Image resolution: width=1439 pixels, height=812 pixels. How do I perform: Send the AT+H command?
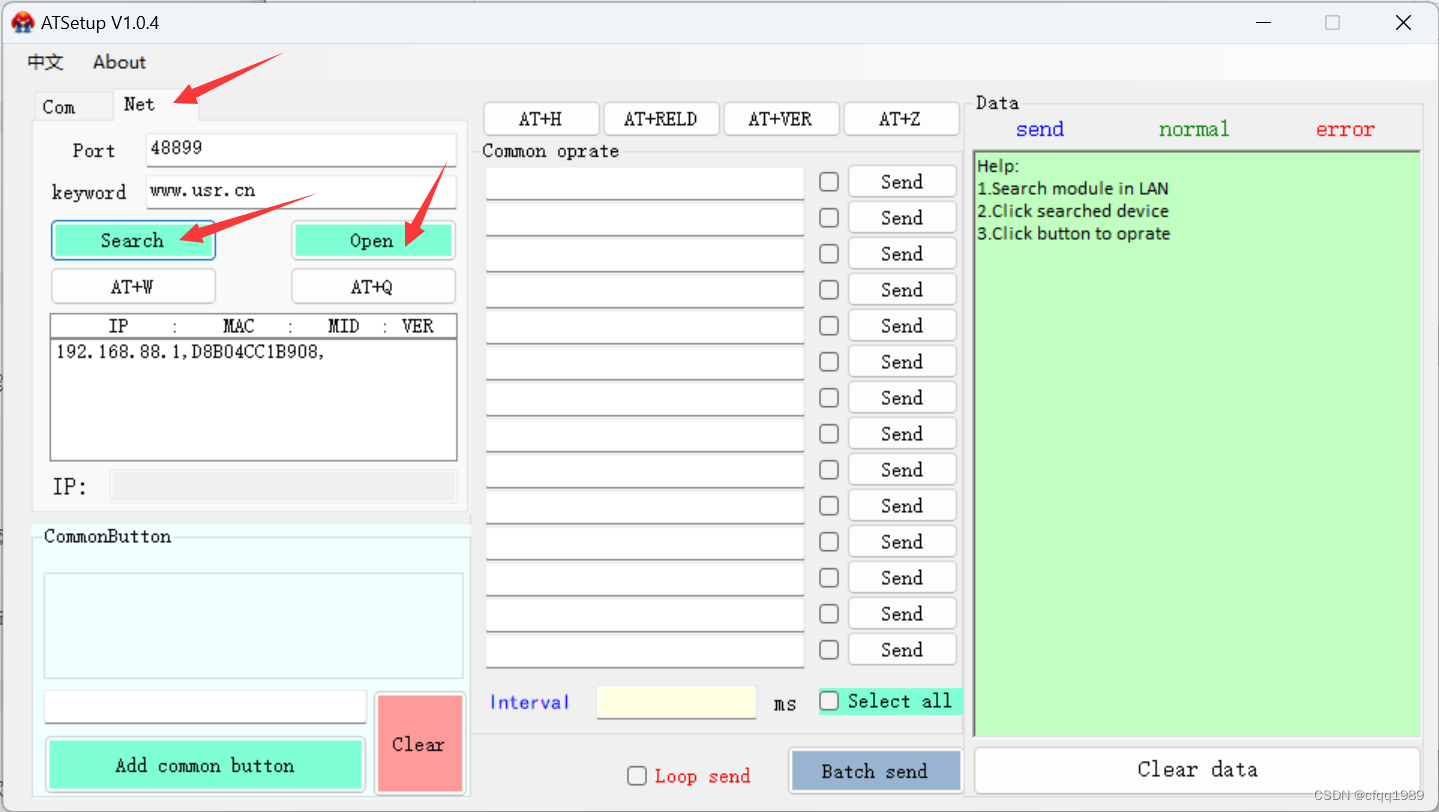(541, 118)
